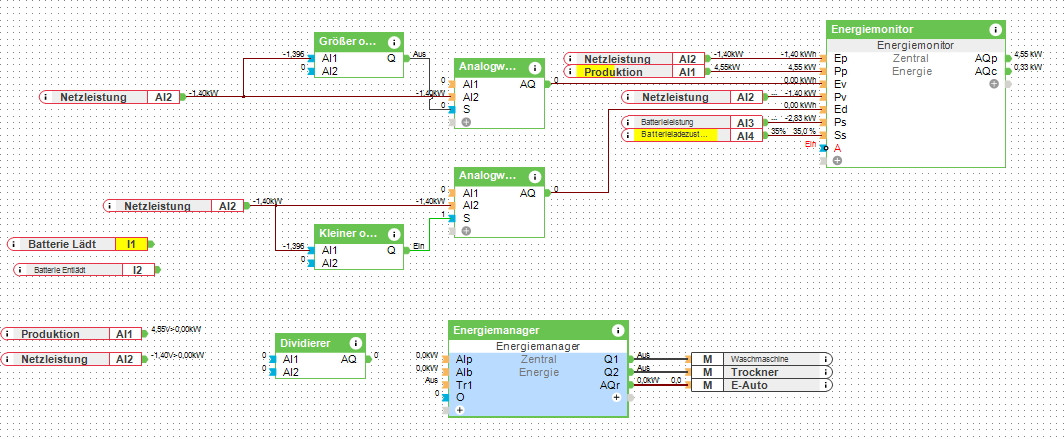1064x439 pixels.
Task: Click yellow highlighted Batterieladezustand input label
Action: click(675, 134)
